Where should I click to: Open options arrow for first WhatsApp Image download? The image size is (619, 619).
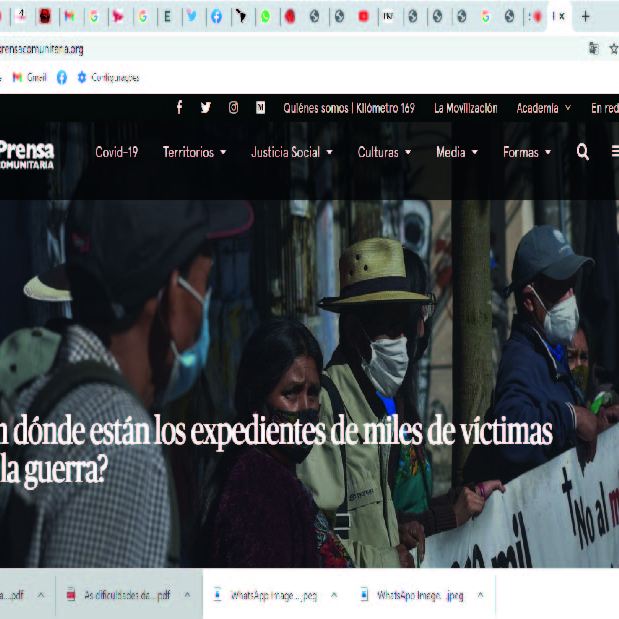333,595
